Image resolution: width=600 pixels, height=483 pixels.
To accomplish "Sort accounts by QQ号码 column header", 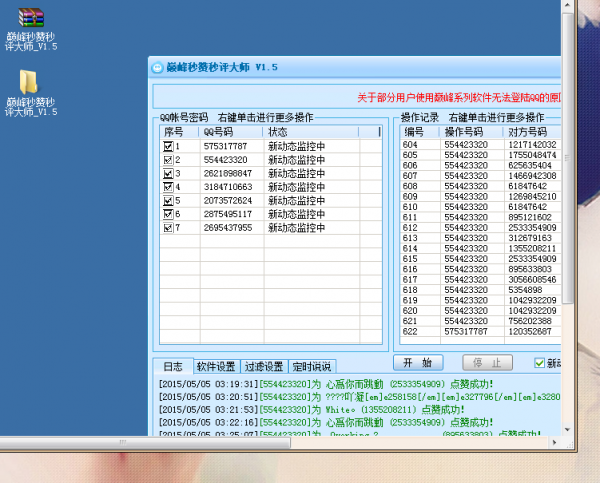I will [x=231, y=132].
